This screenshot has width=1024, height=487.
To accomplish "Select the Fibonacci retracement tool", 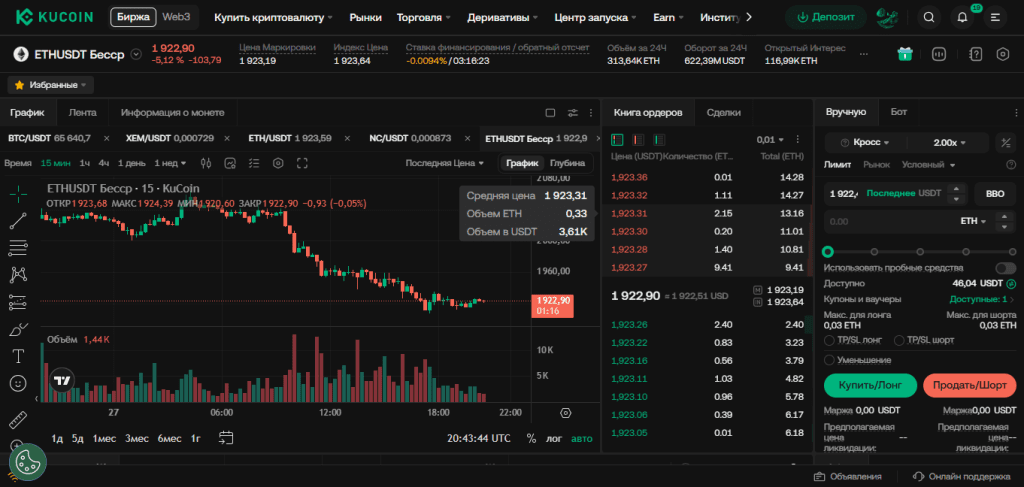I will click(18, 247).
